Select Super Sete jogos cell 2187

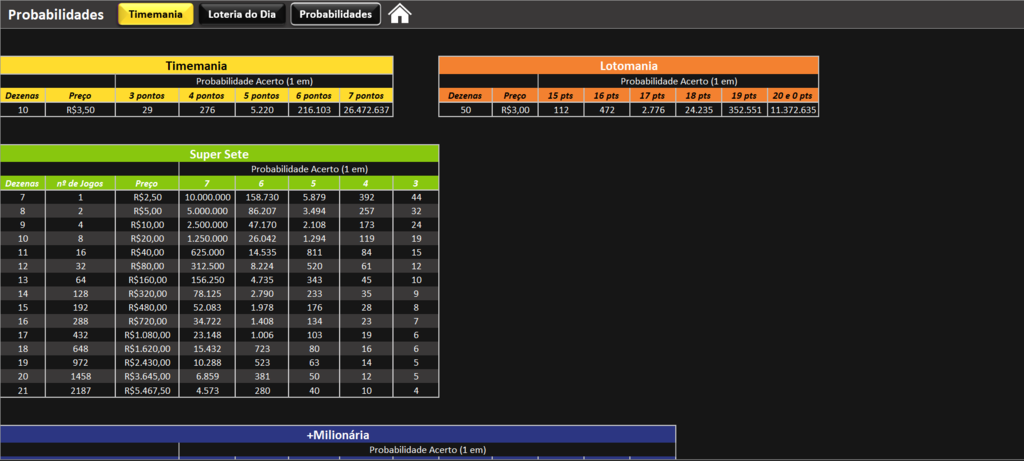tap(80, 390)
